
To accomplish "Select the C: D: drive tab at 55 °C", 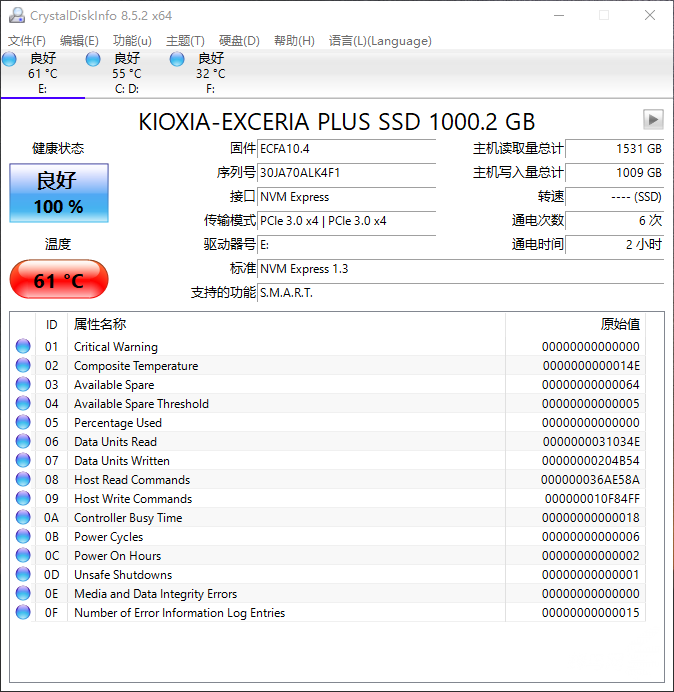I will pos(127,73).
